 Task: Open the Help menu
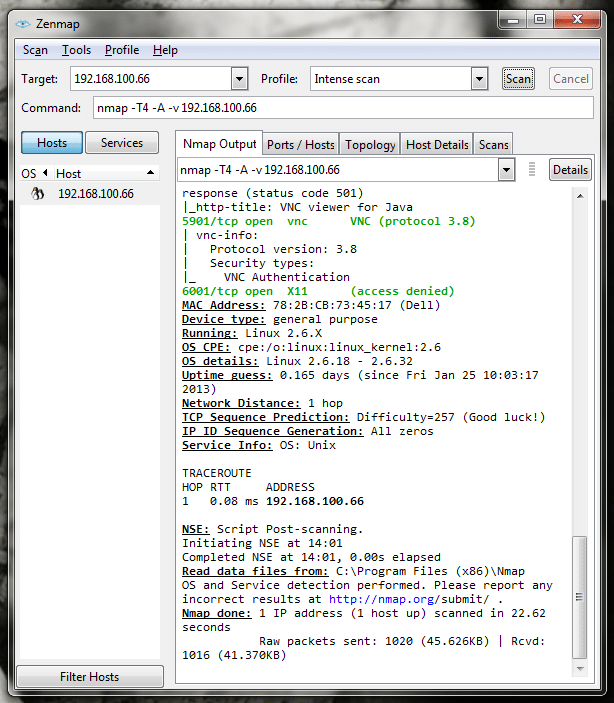tap(165, 50)
